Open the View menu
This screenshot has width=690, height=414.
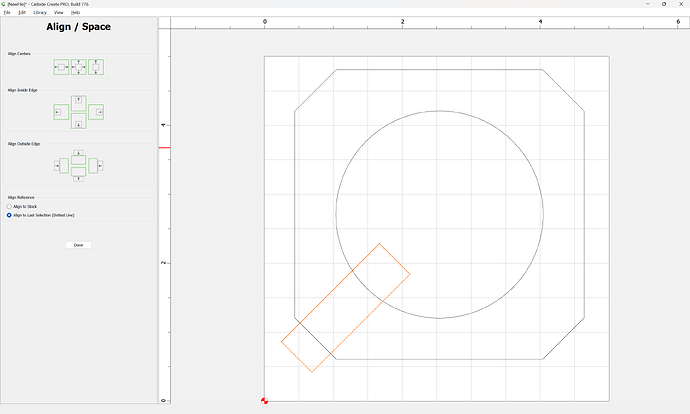59,12
